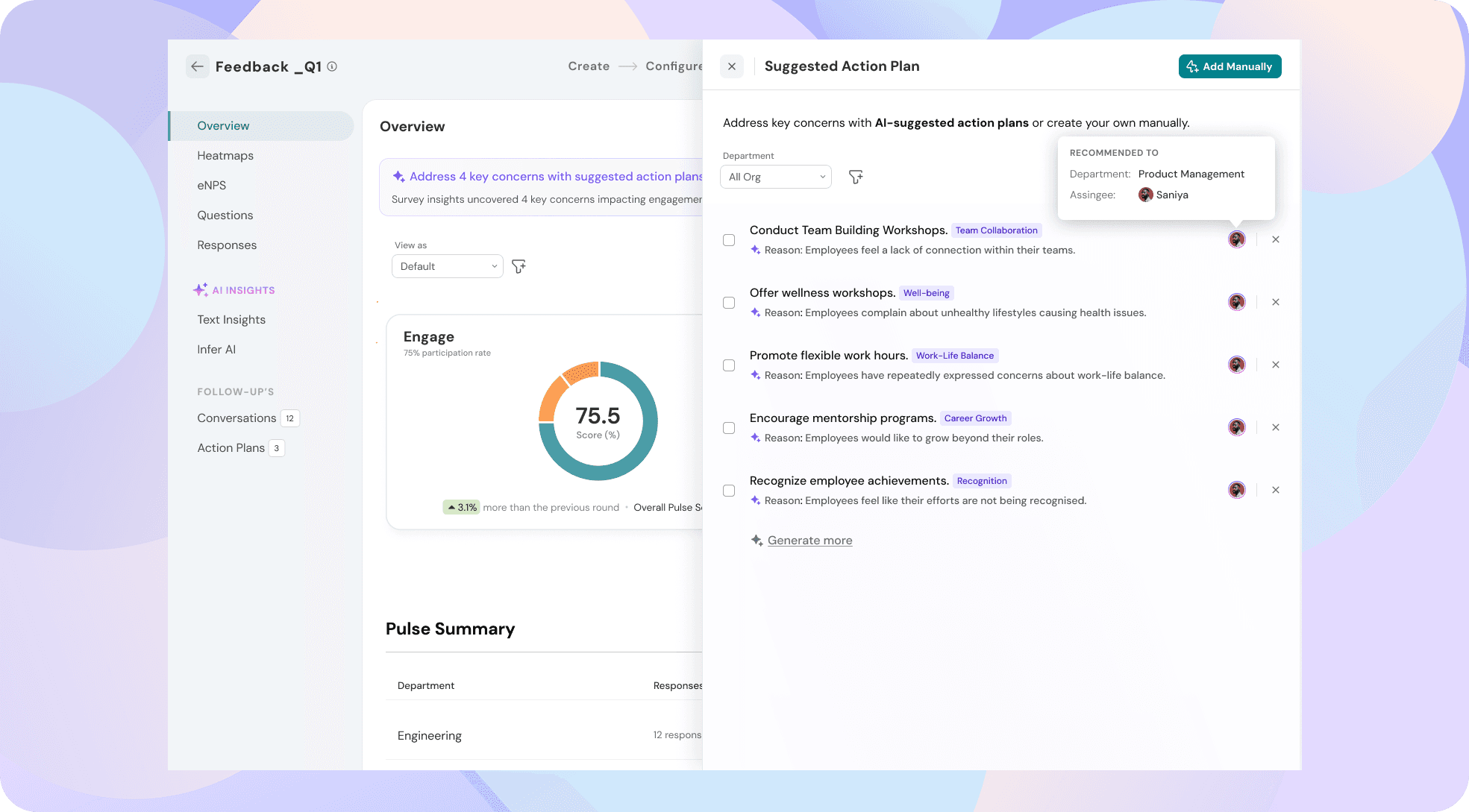Check the Encourage mentorship programs checkbox
The width and height of the screenshot is (1469, 812).
[x=729, y=428]
